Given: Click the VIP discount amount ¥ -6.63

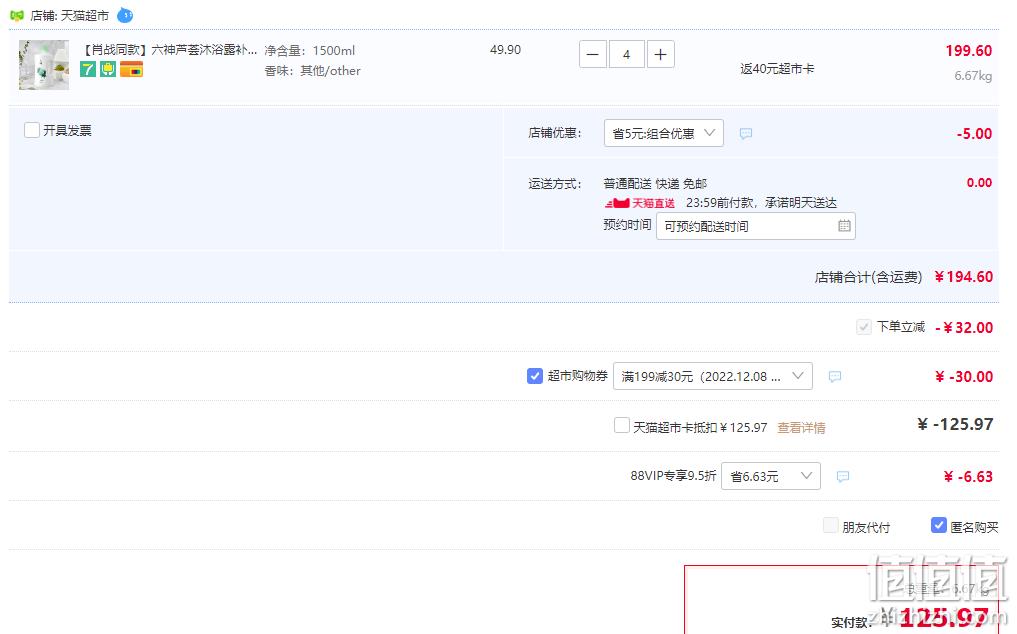Looking at the screenshot, I should pyautogui.click(x=968, y=477).
